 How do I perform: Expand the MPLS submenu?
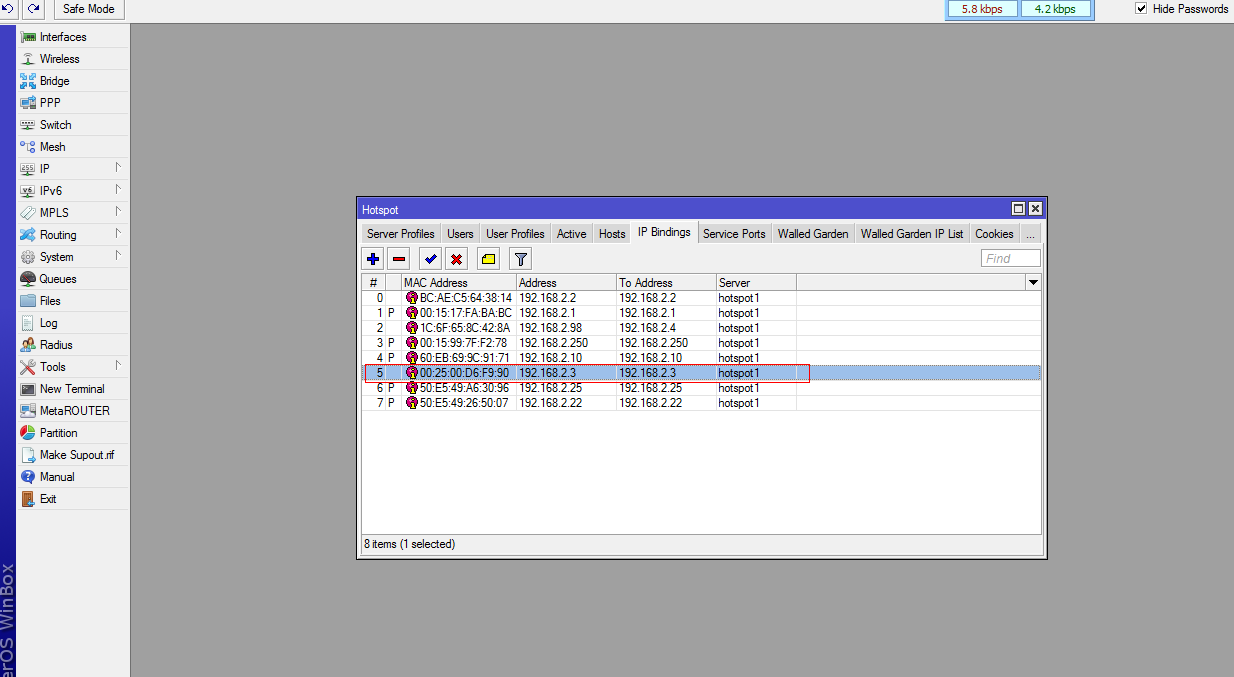pos(117,212)
